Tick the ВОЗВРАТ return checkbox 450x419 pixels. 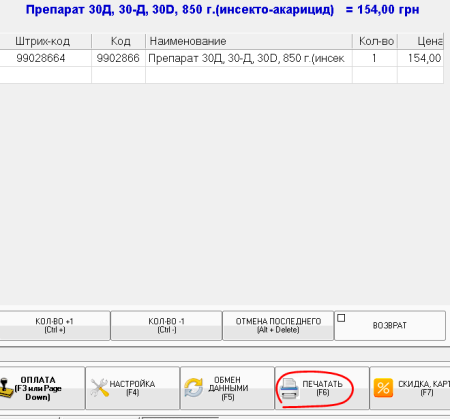341,318
